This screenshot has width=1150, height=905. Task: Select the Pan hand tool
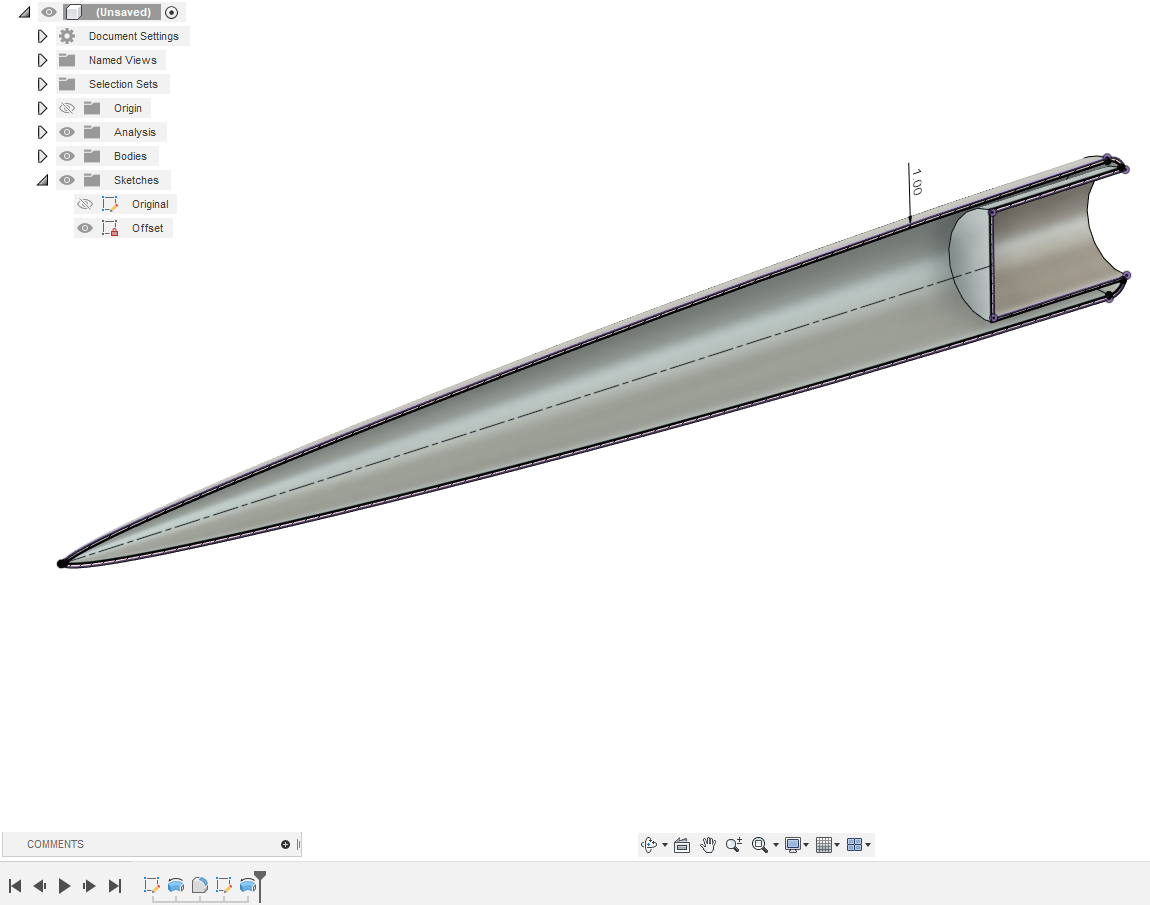[x=708, y=845]
